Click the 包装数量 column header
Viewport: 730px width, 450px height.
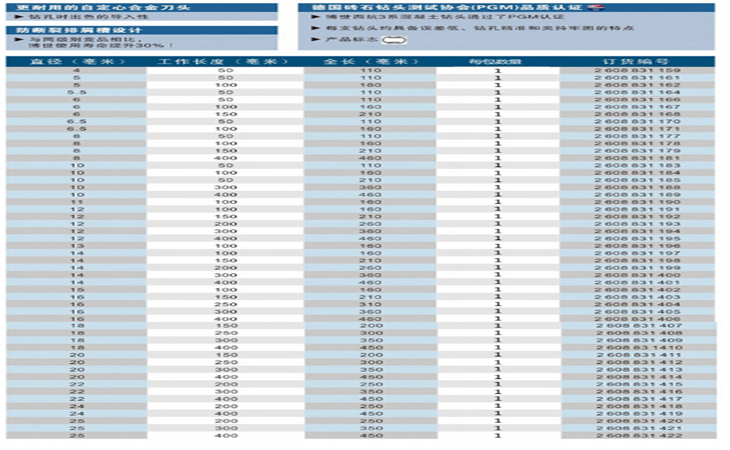pyautogui.click(x=496, y=61)
